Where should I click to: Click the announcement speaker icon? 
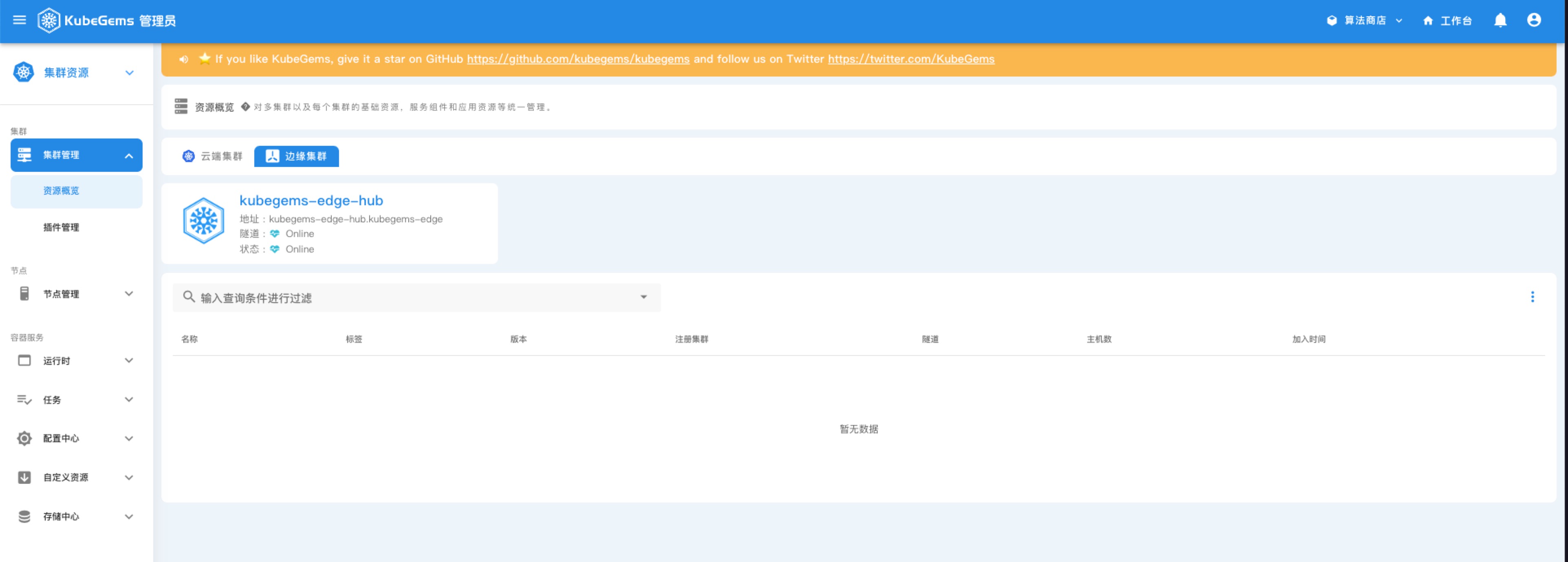183,59
